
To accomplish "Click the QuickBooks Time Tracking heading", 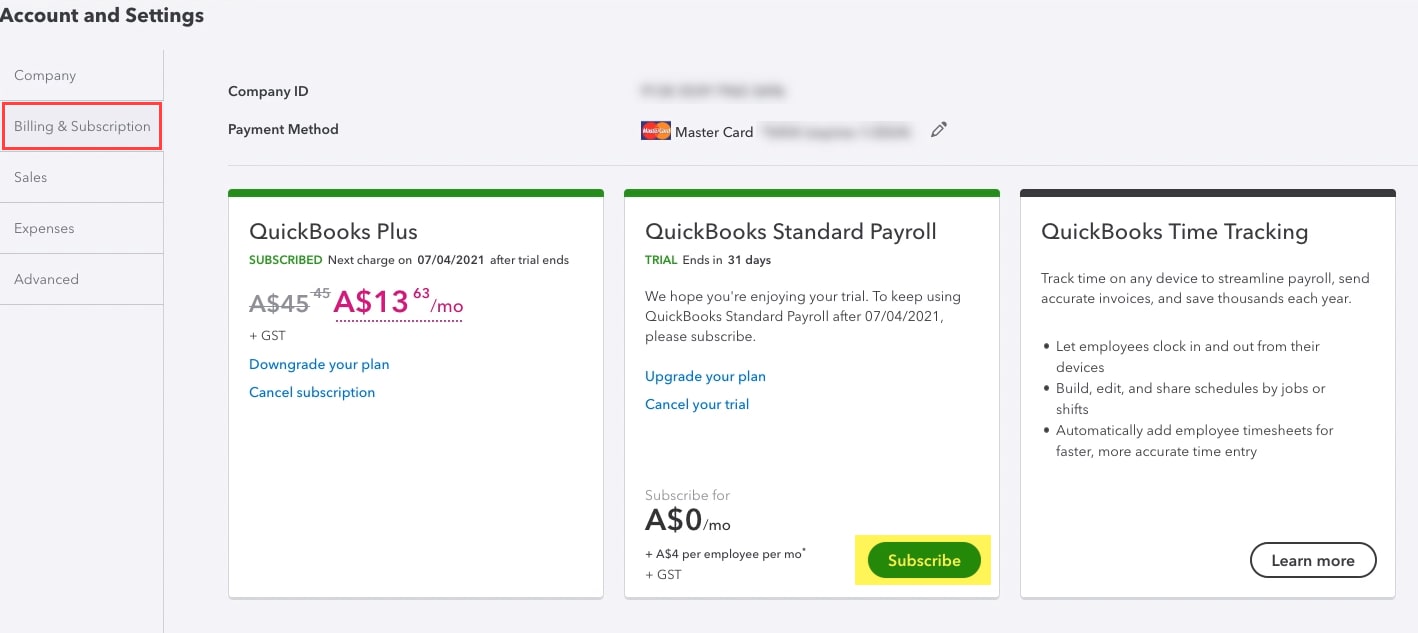I will (1174, 231).
